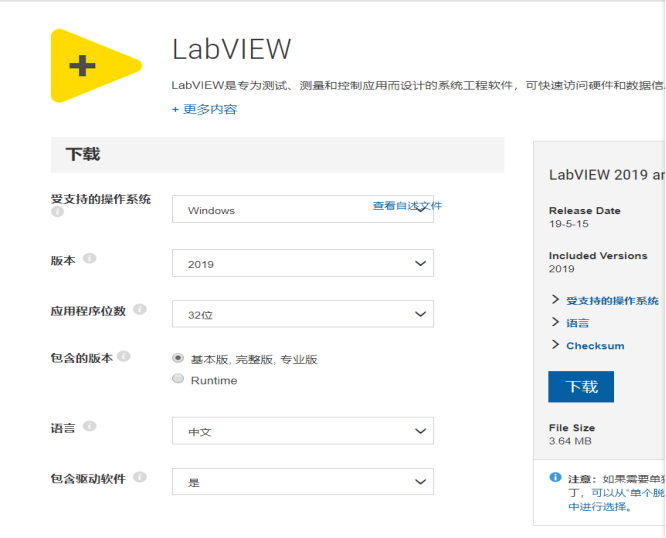The image size is (666, 538).
Task: Click info icon next to 版本
Action: [89, 258]
